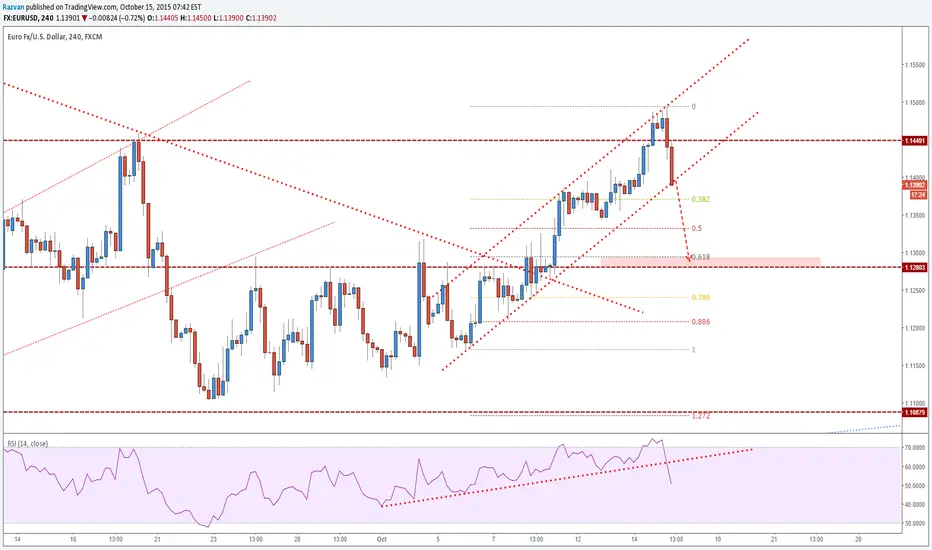Image resolution: width=932 pixels, height=550 pixels.
Task: Click the 50.0000 RSI axis value
Action: tap(915, 486)
